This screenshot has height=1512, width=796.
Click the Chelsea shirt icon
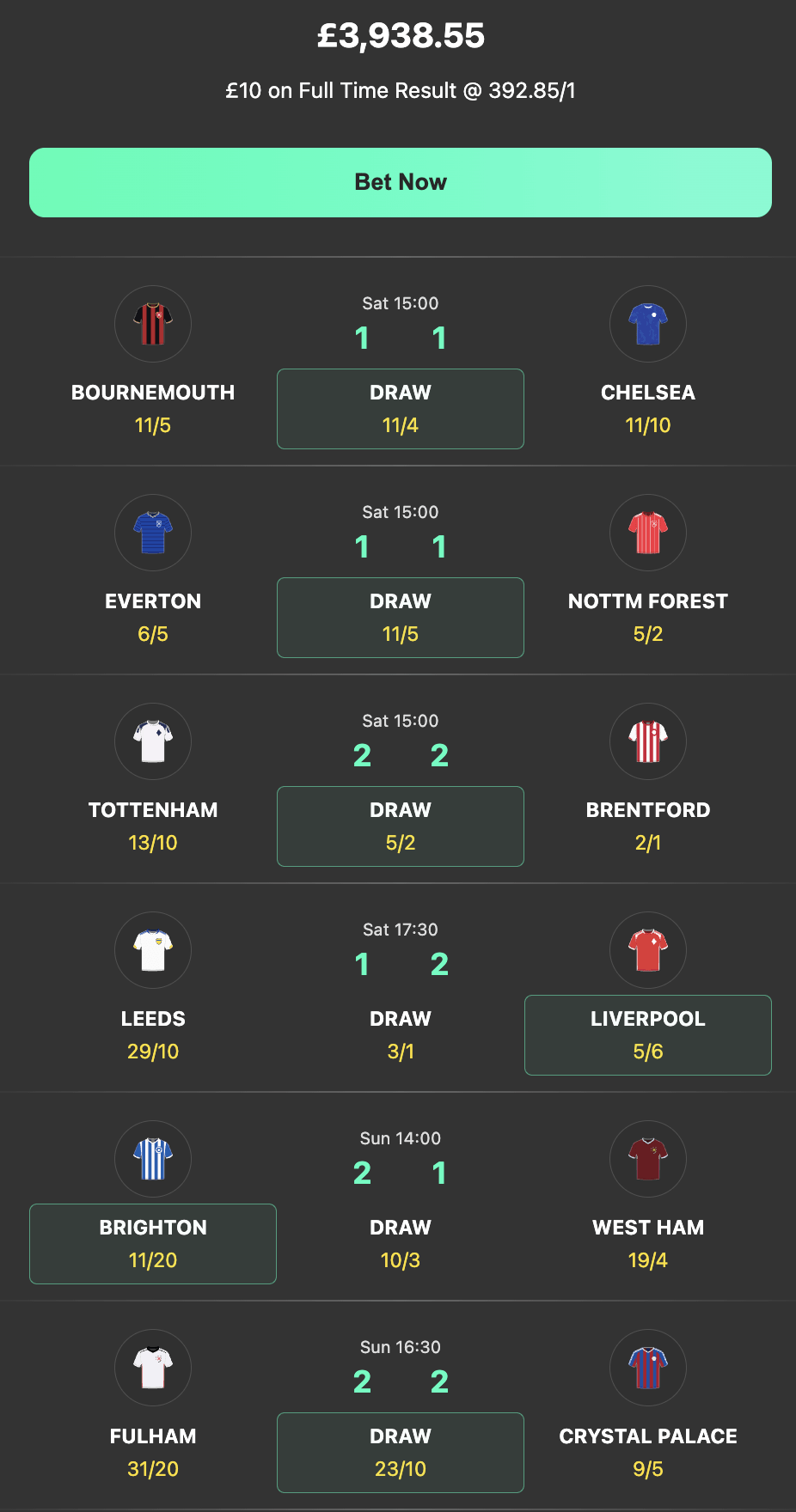pos(647,324)
